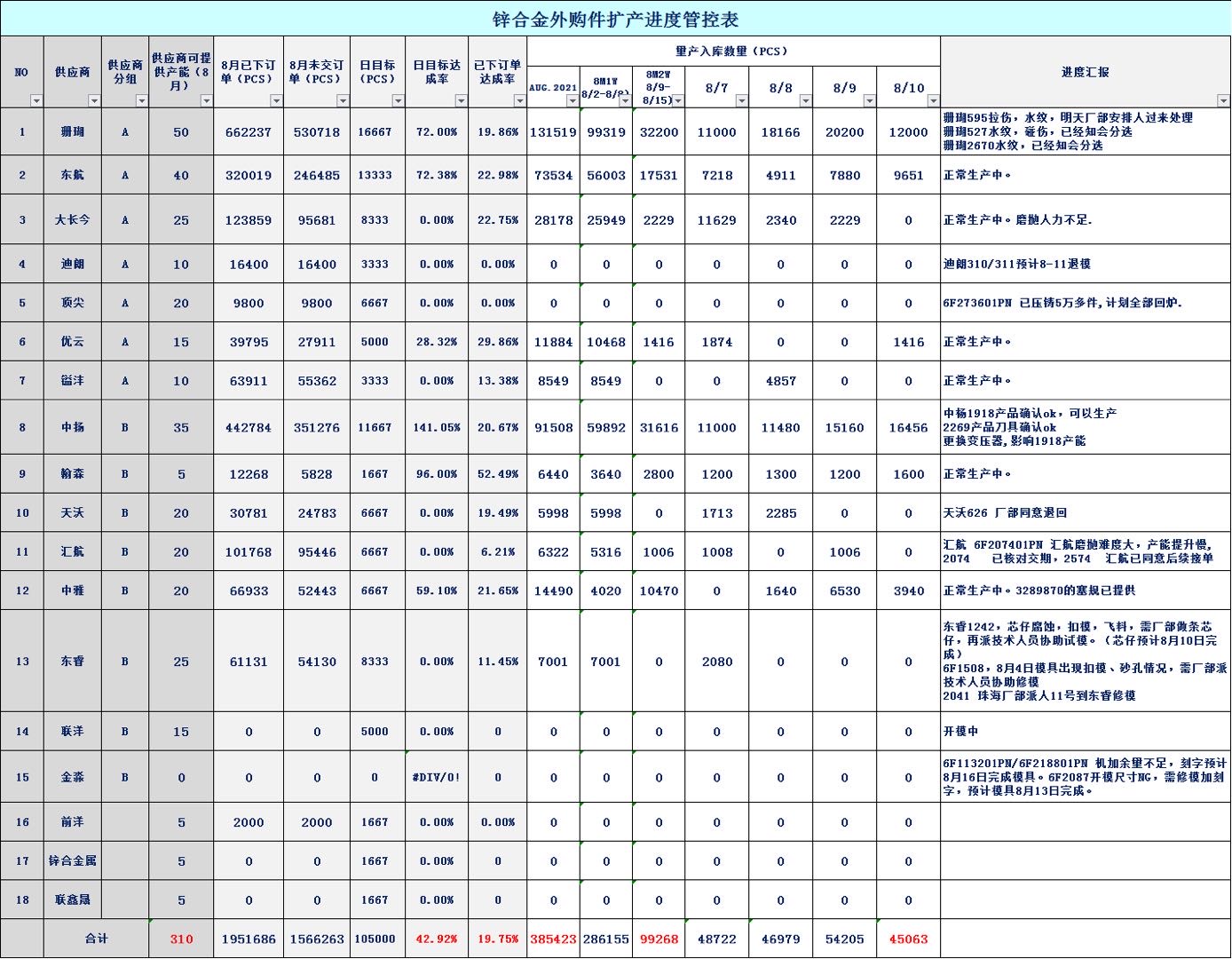The width and height of the screenshot is (1232, 959).
Task: Open the 已下订单达成率 filter dropdown
Action: 519,101
